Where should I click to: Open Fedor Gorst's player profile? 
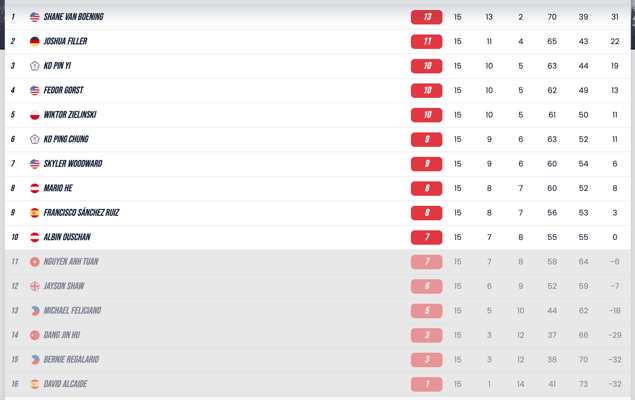65,91
